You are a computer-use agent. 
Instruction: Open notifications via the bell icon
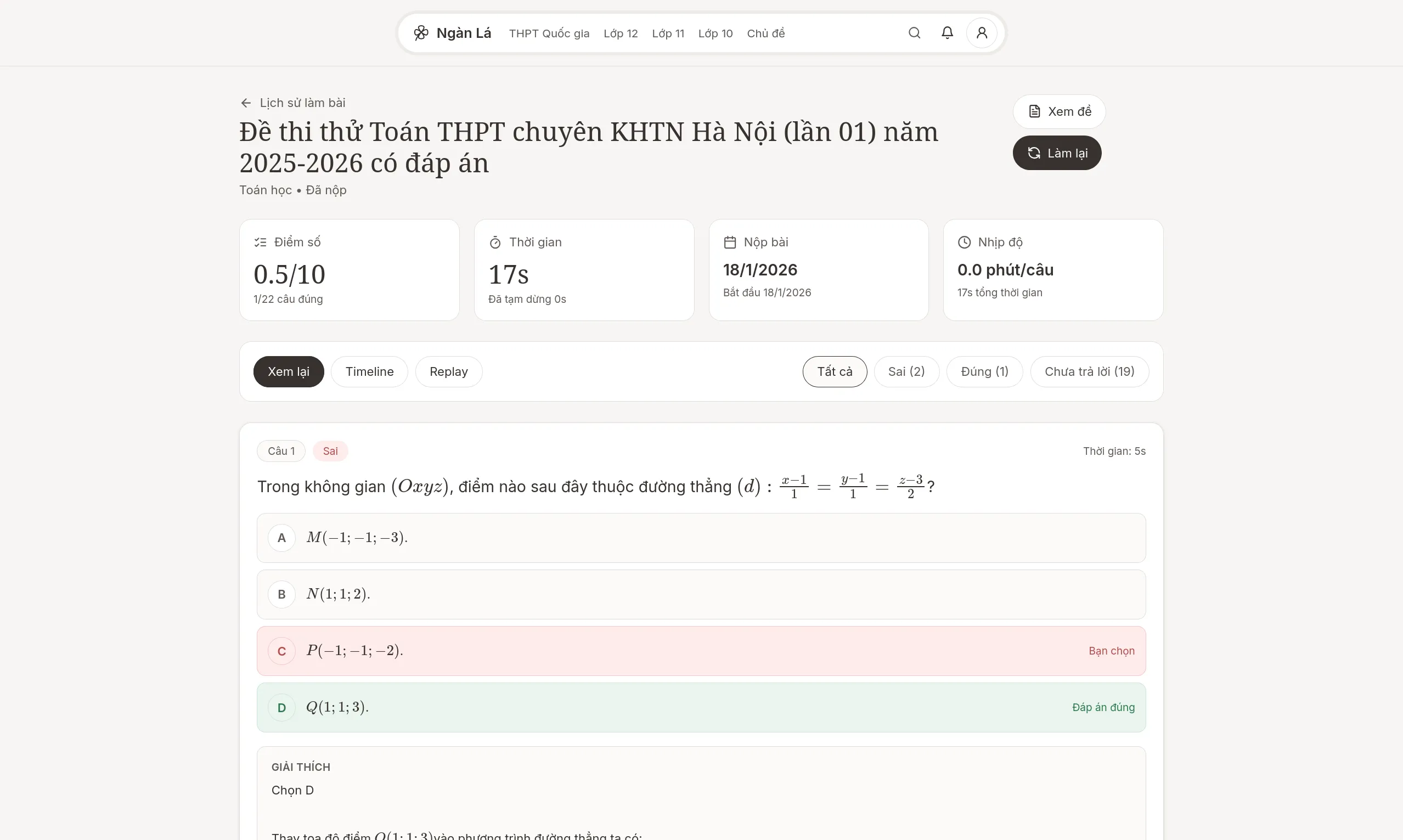point(948,33)
